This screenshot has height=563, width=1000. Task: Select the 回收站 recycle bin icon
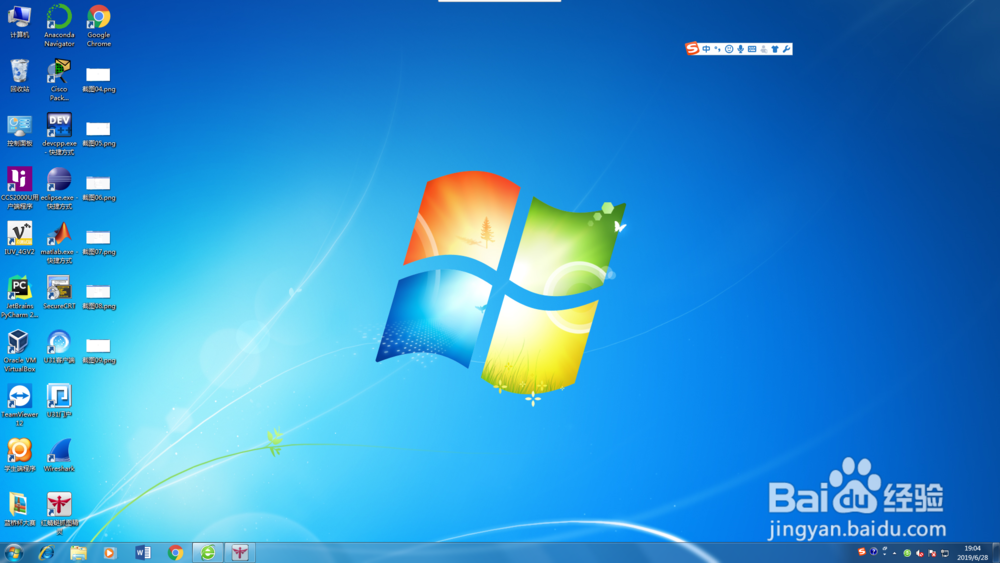(19, 76)
